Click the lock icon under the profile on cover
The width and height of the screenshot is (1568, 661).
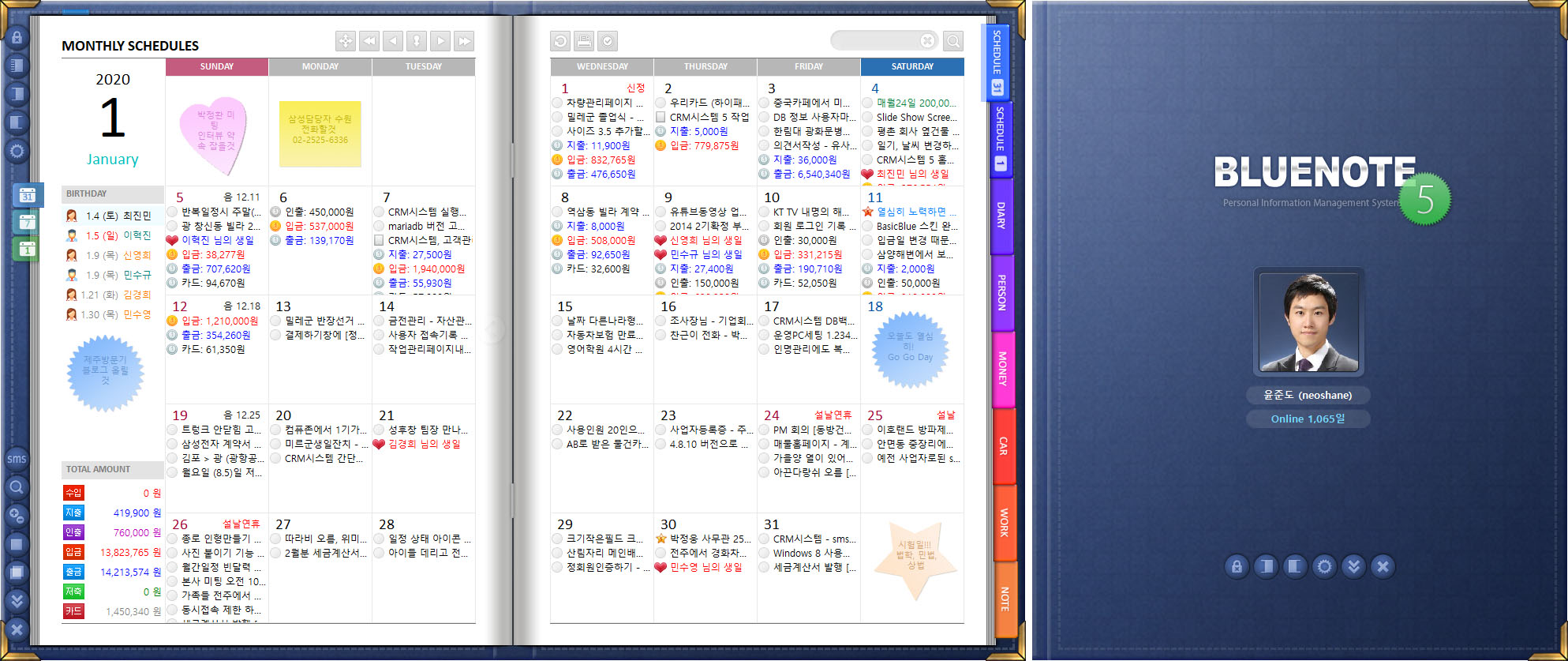pos(1237,566)
